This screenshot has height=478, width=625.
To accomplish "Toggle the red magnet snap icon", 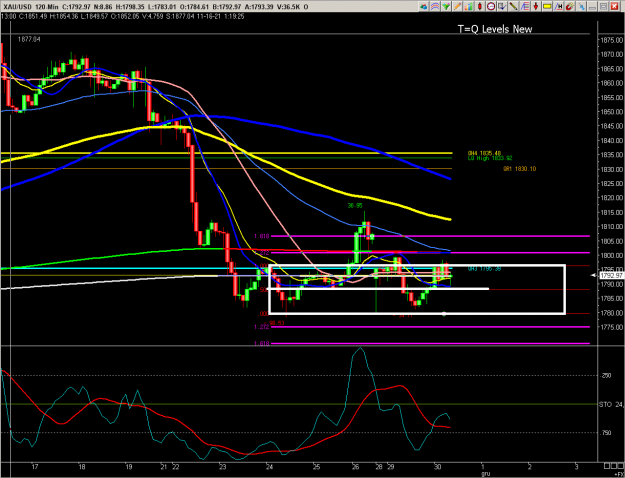I will 570,6.
